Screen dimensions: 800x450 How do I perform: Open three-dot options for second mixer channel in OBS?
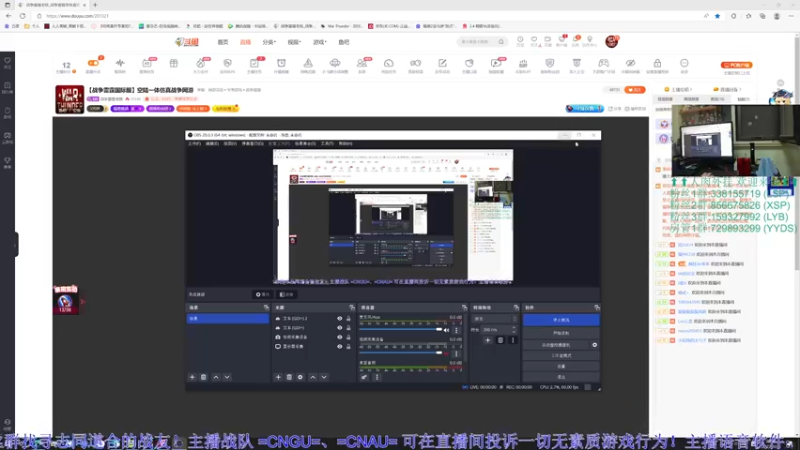pyautogui.click(x=456, y=353)
